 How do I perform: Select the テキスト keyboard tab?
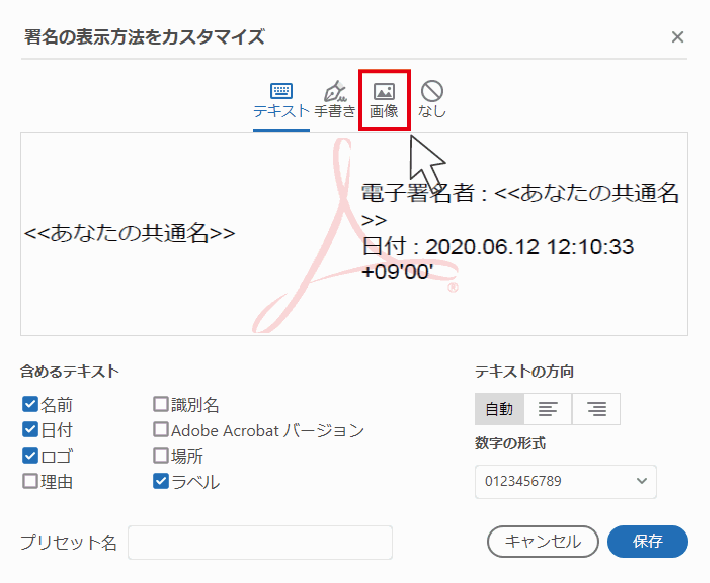pos(281,100)
